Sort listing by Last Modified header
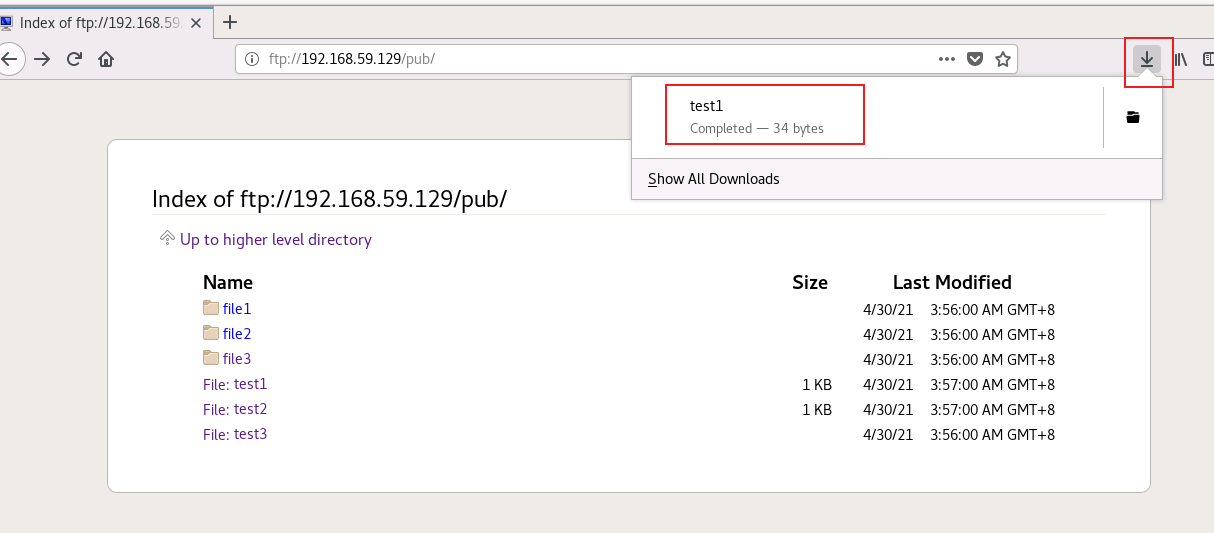Viewport: 1214px width, 533px height. coord(952,282)
